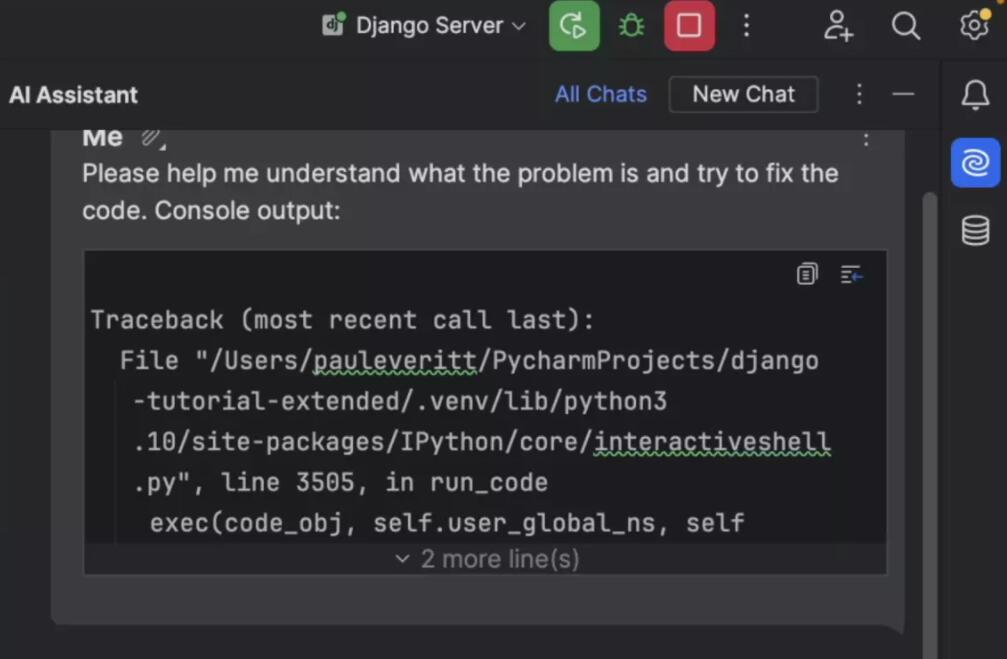
Task: Open toolbar more actions next to Stop
Action: 746,26
